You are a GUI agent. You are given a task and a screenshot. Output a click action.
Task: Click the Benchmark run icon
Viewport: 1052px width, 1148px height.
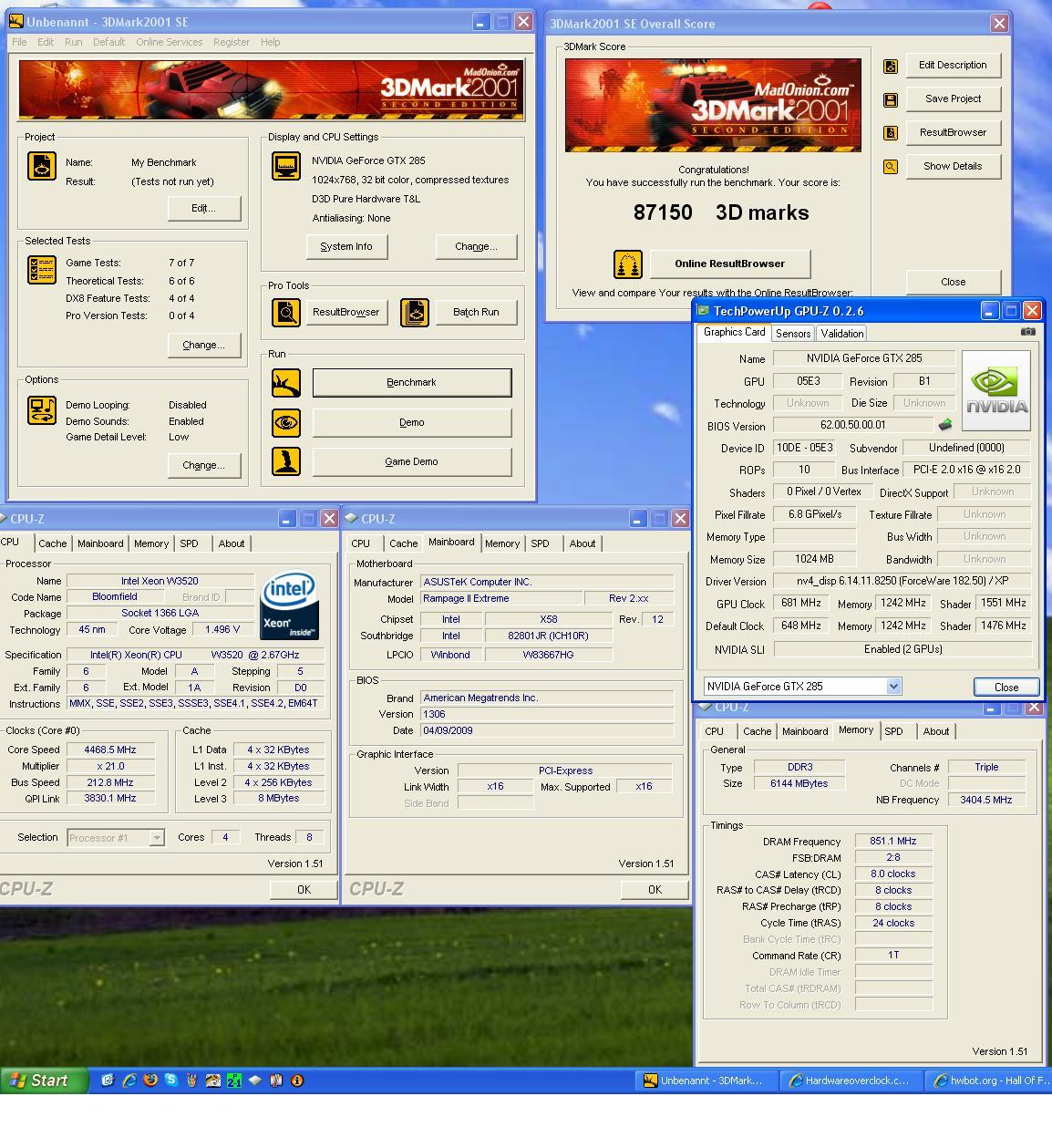(x=286, y=383)
